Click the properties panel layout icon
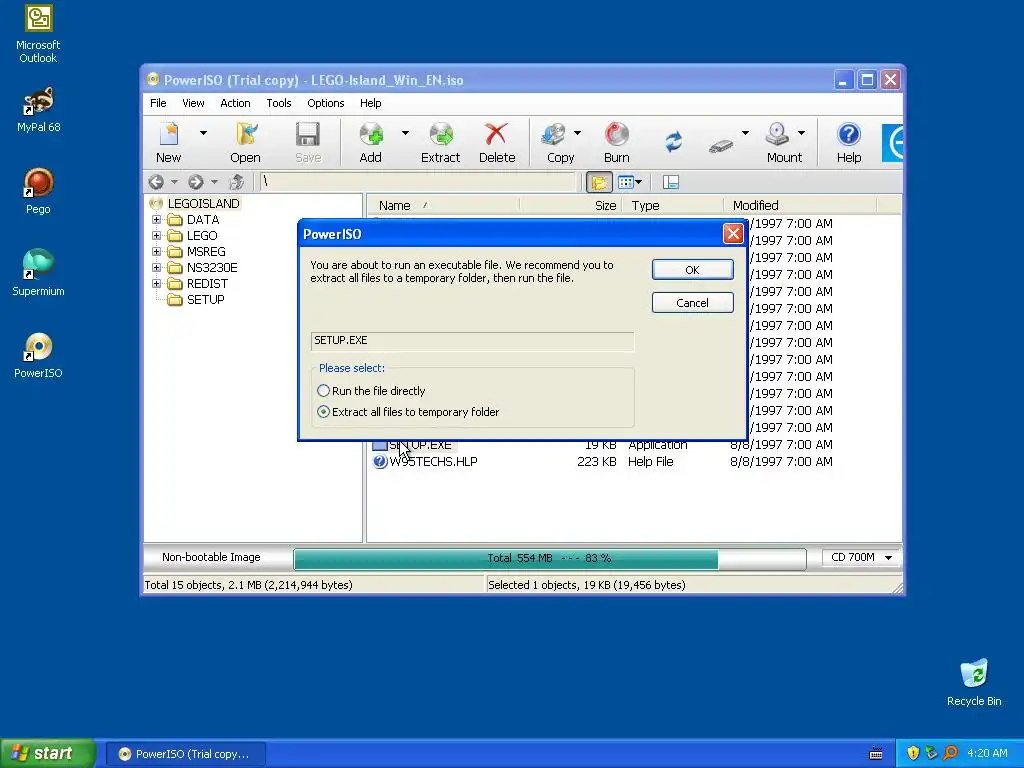Screen dimensions: 1024x768 [x=671, y=182]
